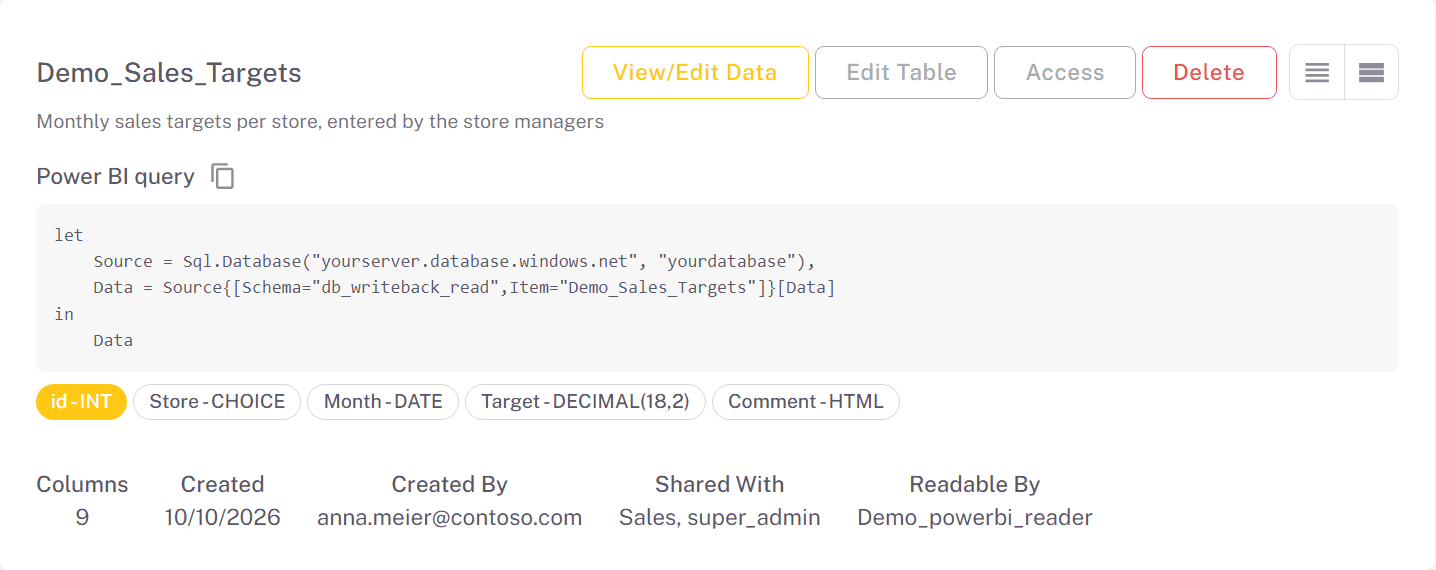Viewport: 1436px width, 570px height.
Task: Select the Store - CHOICE column chip
Action: click(x=217, y=402)
